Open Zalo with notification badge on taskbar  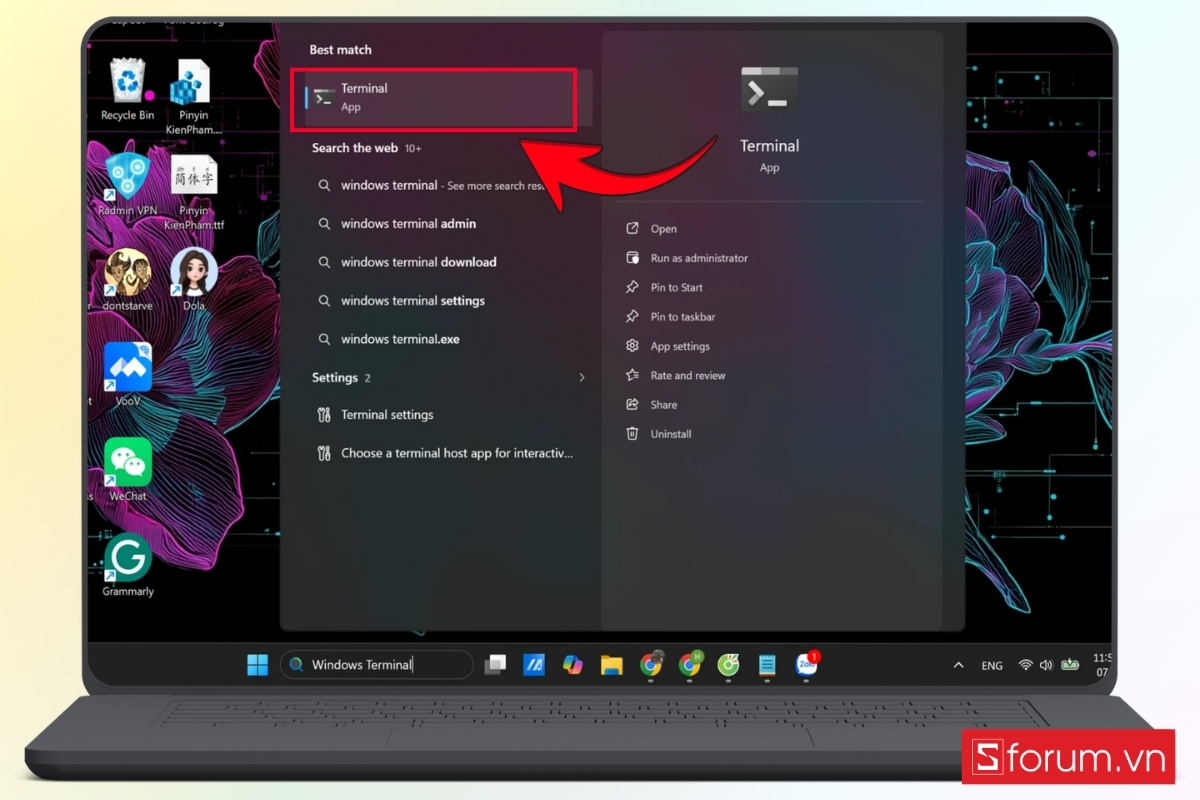tap(806, 664)
